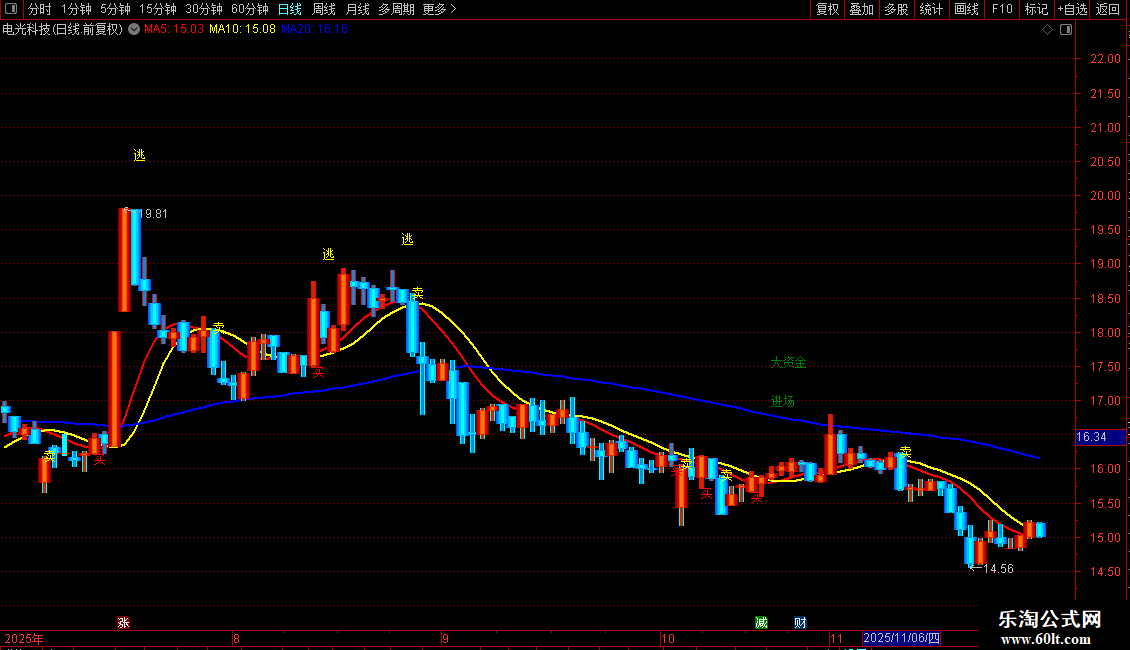Click the MA5: 15.03 label
Screen dimensions: 1130x650
click(x=174, y=30)
